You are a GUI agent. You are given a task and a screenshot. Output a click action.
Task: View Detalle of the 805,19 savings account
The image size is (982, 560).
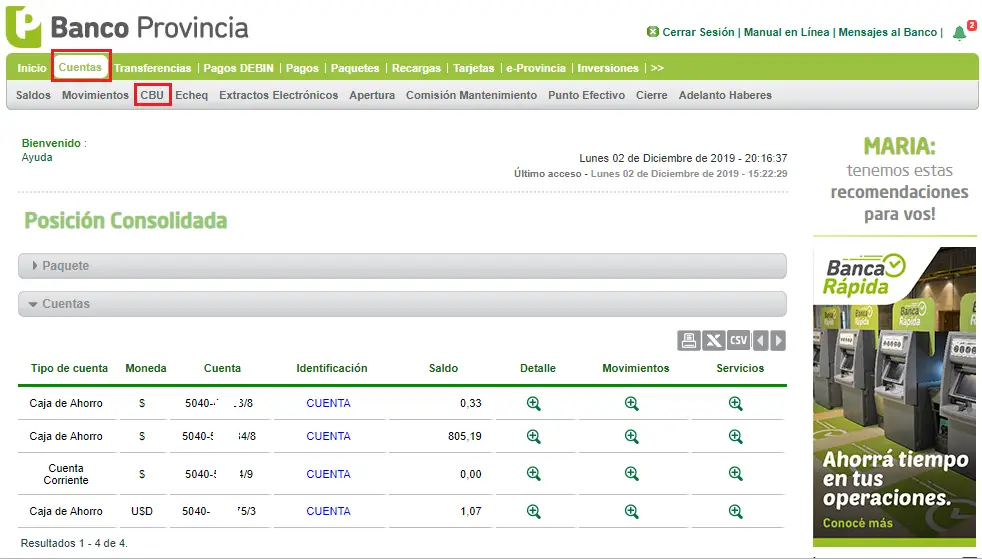tap(534, 437)
